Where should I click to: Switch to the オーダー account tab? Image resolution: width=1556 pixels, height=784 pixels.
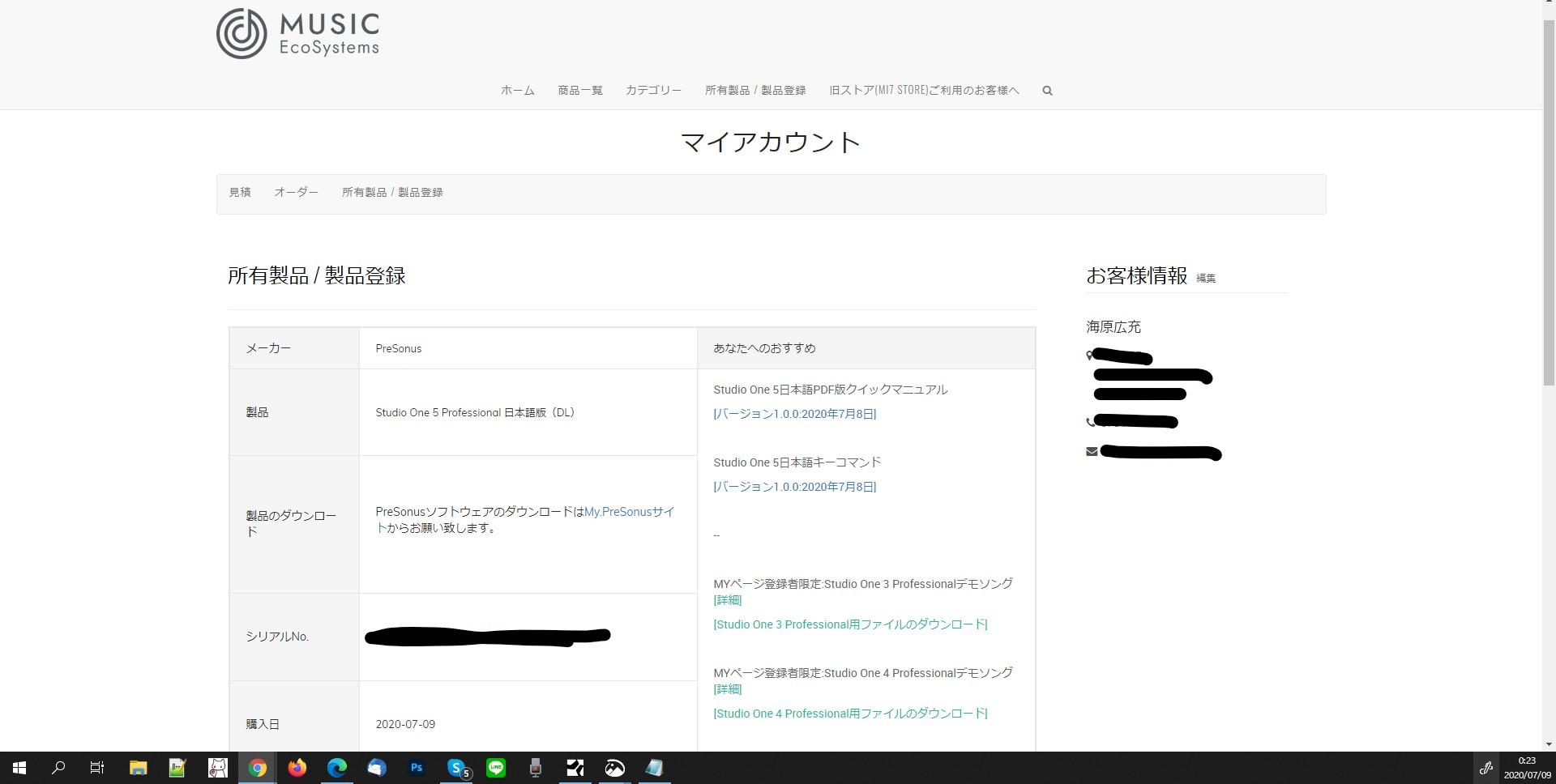point(297,193)
